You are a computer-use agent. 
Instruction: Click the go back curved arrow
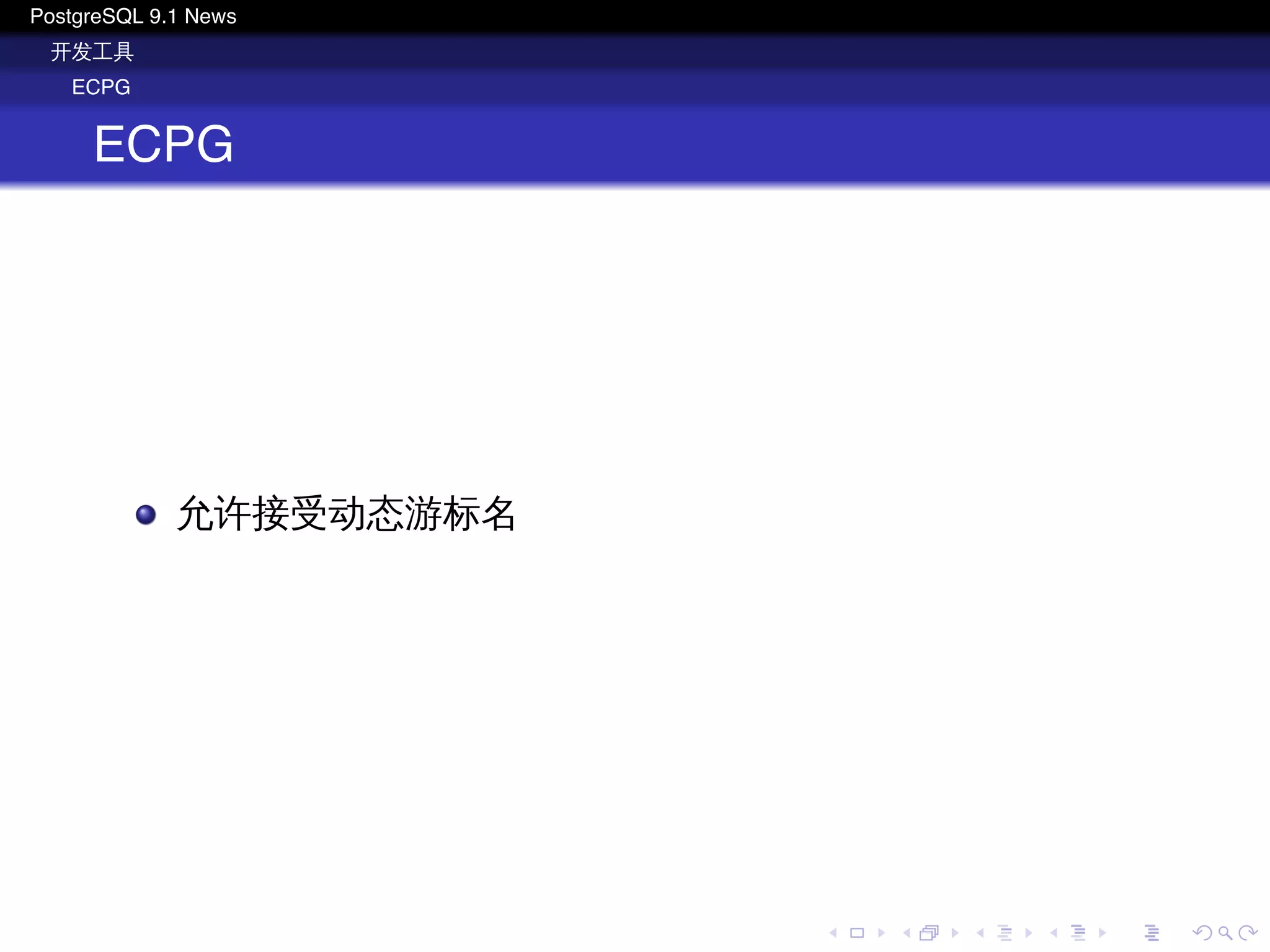(1202, 932)
